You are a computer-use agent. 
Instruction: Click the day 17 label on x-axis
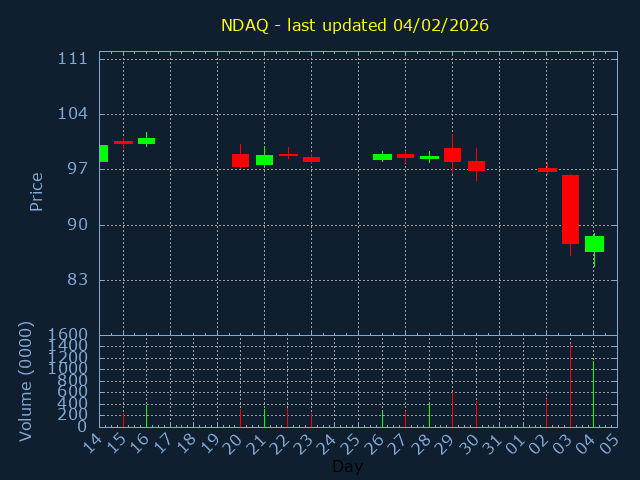pos(163,443)
